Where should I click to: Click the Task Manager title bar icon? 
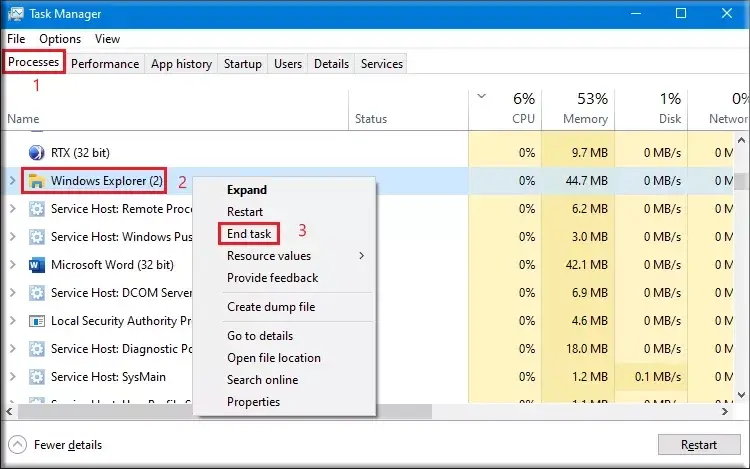point(15,13)
